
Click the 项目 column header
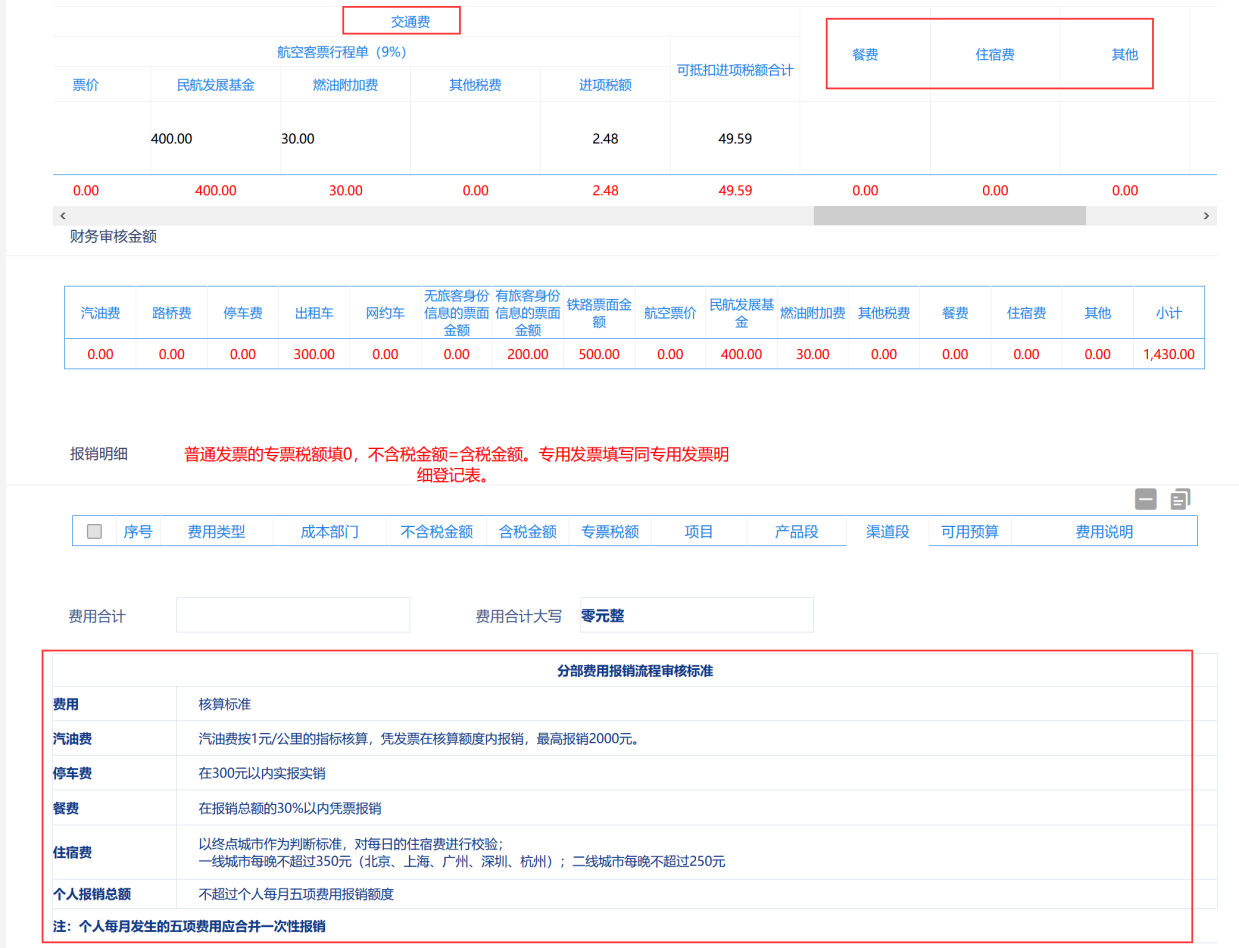click(699, 532)
